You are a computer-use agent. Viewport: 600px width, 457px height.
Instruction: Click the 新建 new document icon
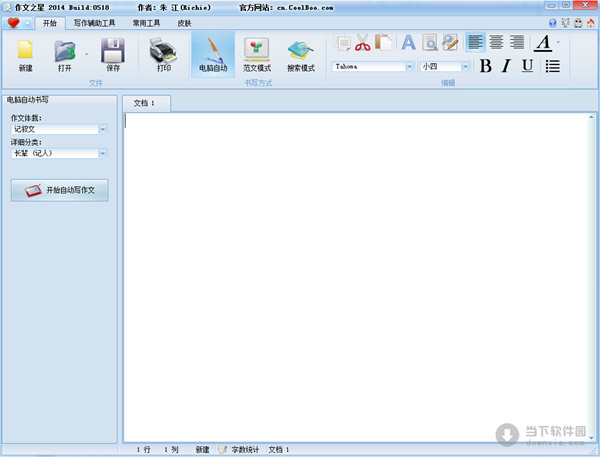click(x=25, y=51)
